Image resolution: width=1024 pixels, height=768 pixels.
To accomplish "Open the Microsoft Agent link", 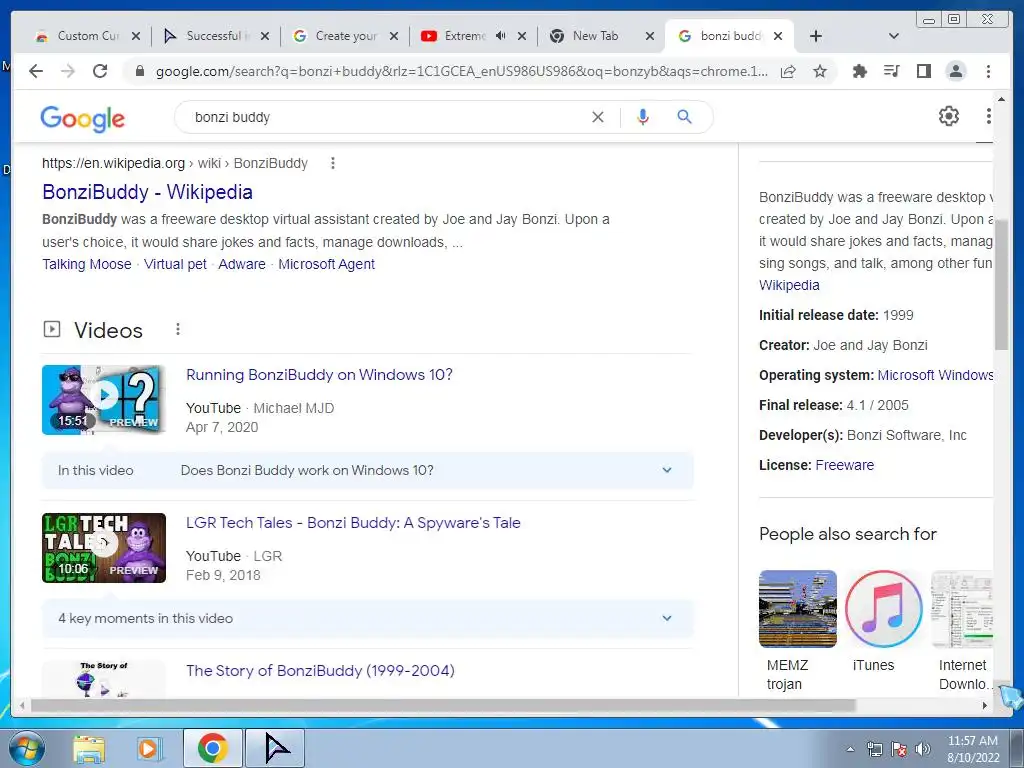I will click(327, 264).
